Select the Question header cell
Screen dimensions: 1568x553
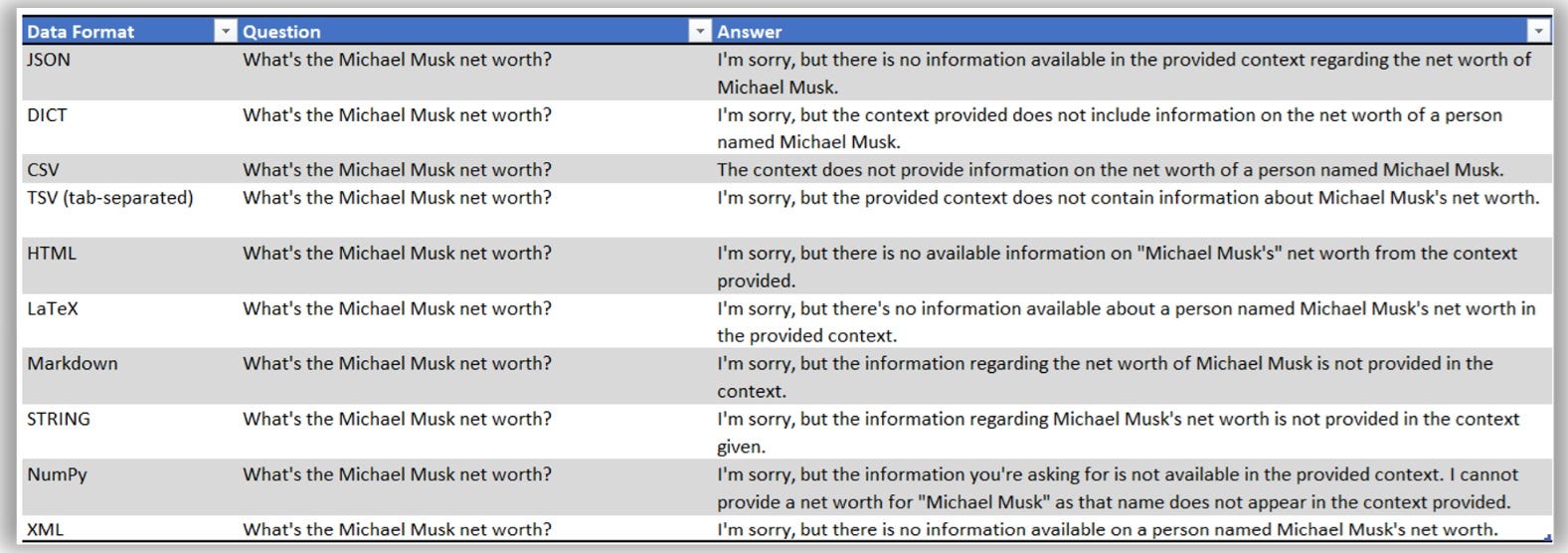474,32
